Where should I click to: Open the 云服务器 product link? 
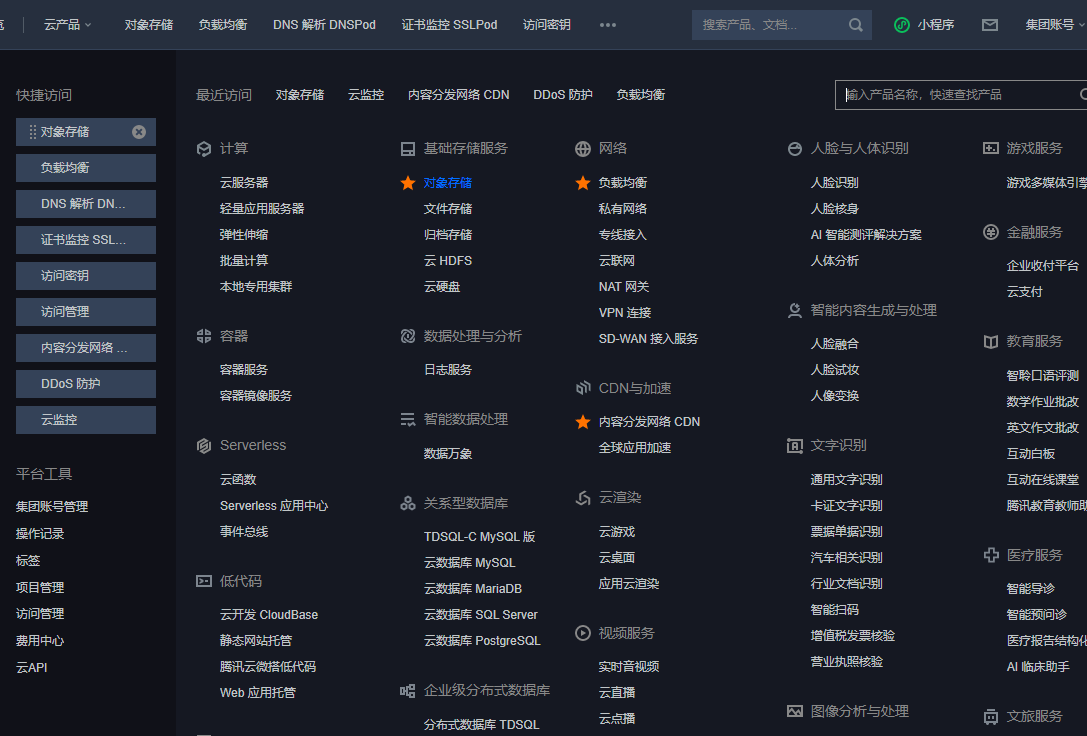point(244,183)
